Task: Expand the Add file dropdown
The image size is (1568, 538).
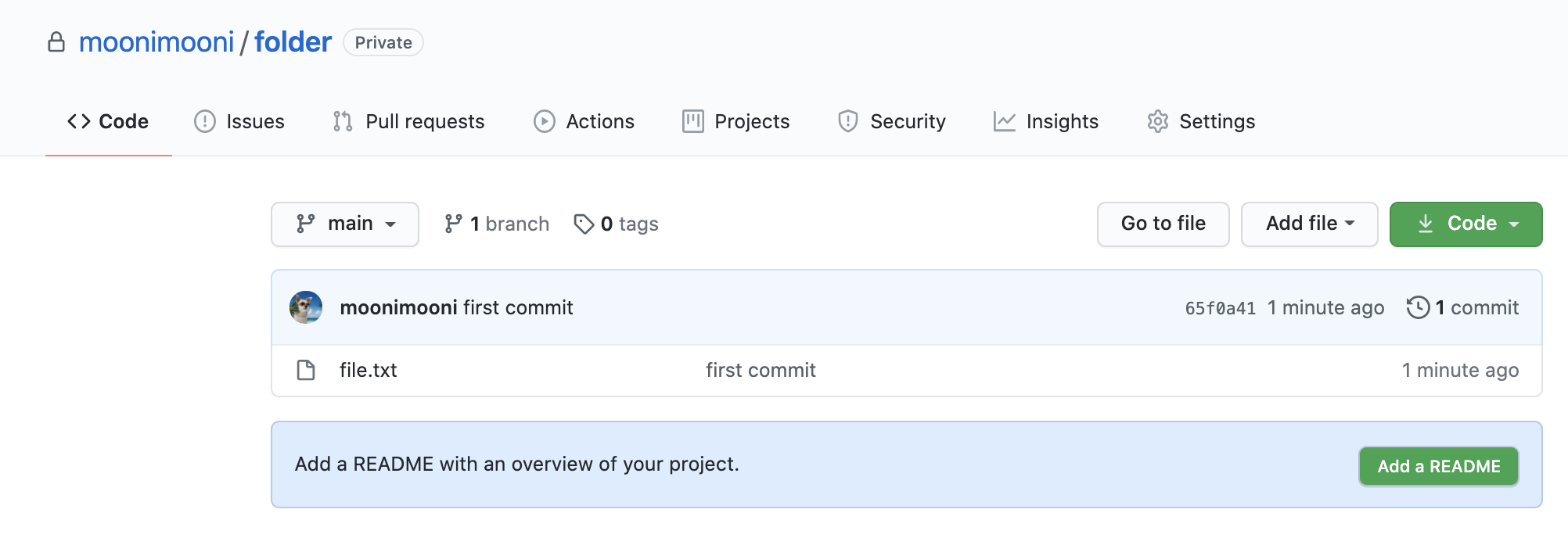Action: click(x=1309, y=224)
